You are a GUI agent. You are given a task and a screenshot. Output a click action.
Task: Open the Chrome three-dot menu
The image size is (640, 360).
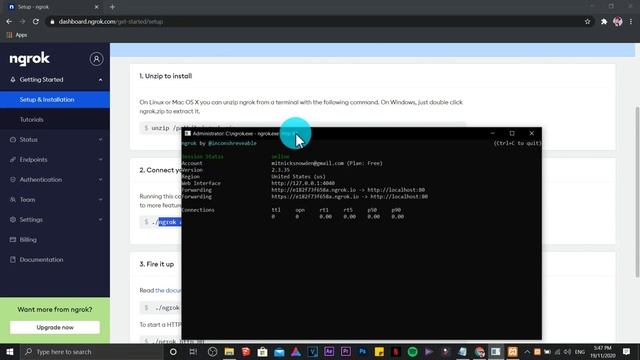[631, 22]
